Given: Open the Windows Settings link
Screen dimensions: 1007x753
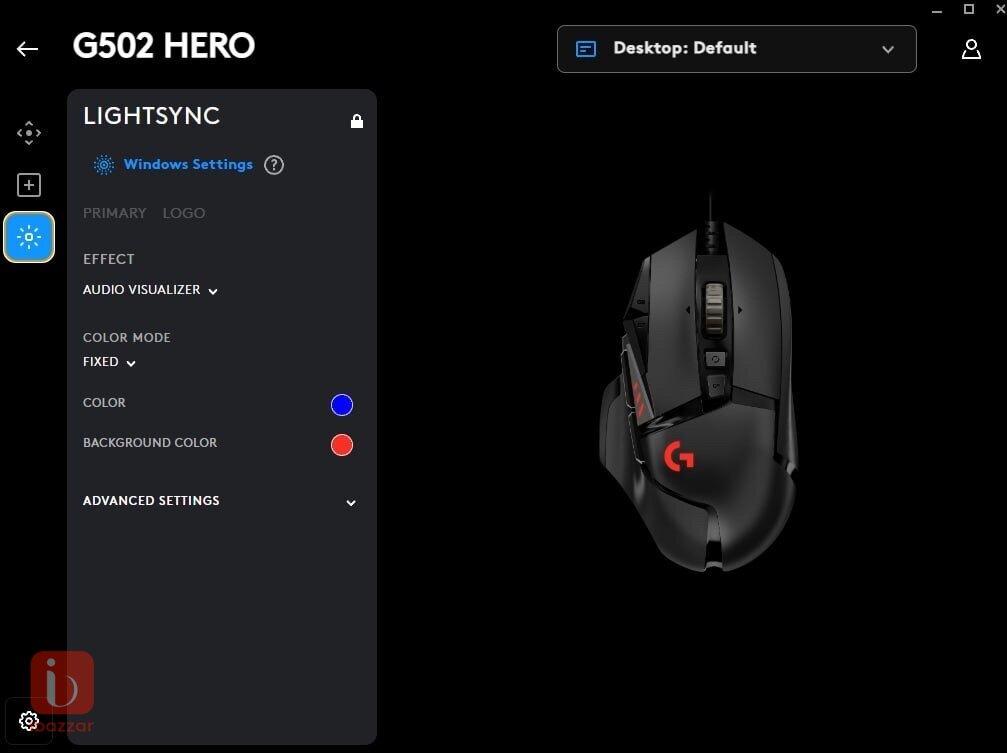Looking at the screenshot, I should (188, 164).
